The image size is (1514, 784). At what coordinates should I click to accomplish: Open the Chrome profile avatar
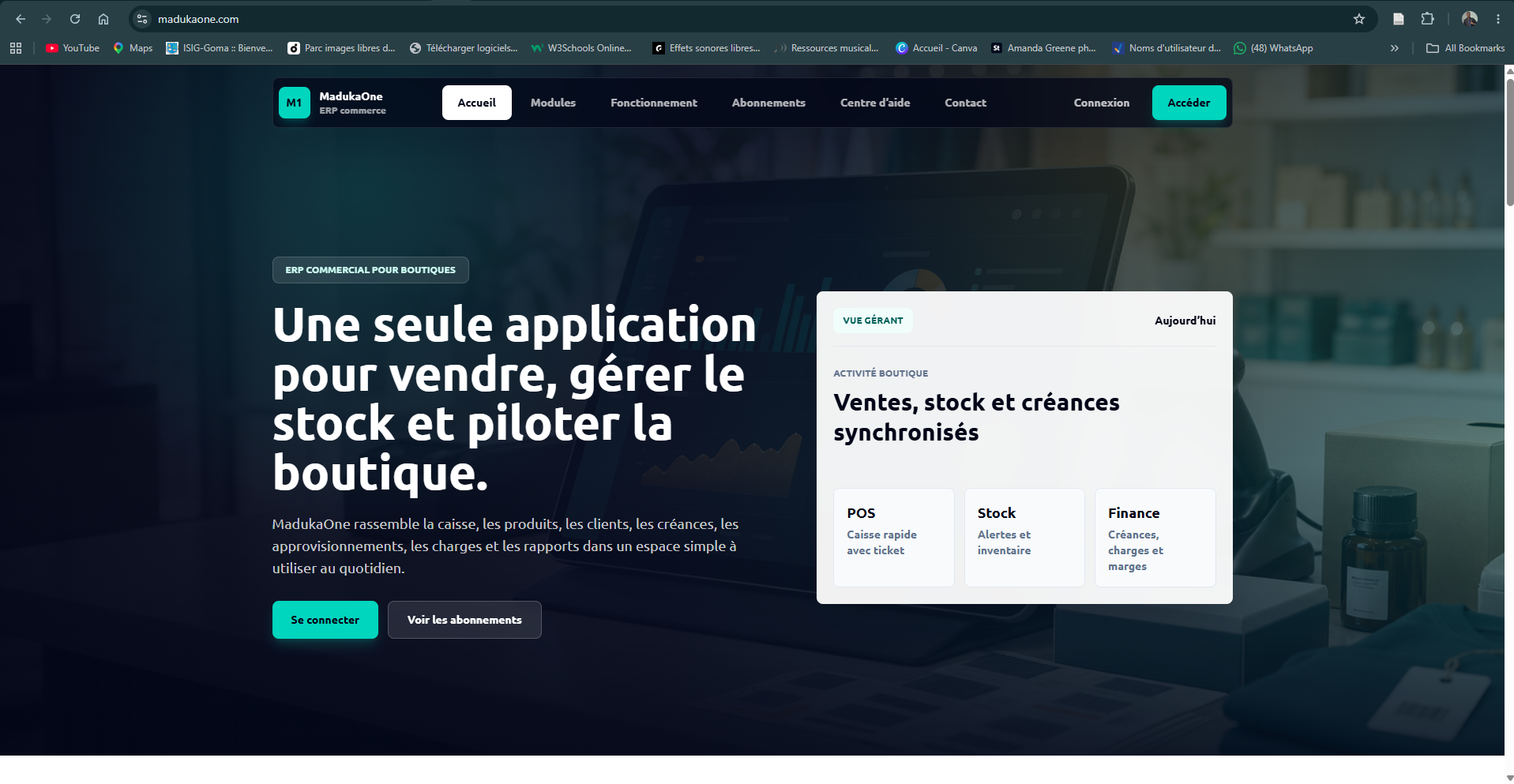click(x=1470, y=19)
